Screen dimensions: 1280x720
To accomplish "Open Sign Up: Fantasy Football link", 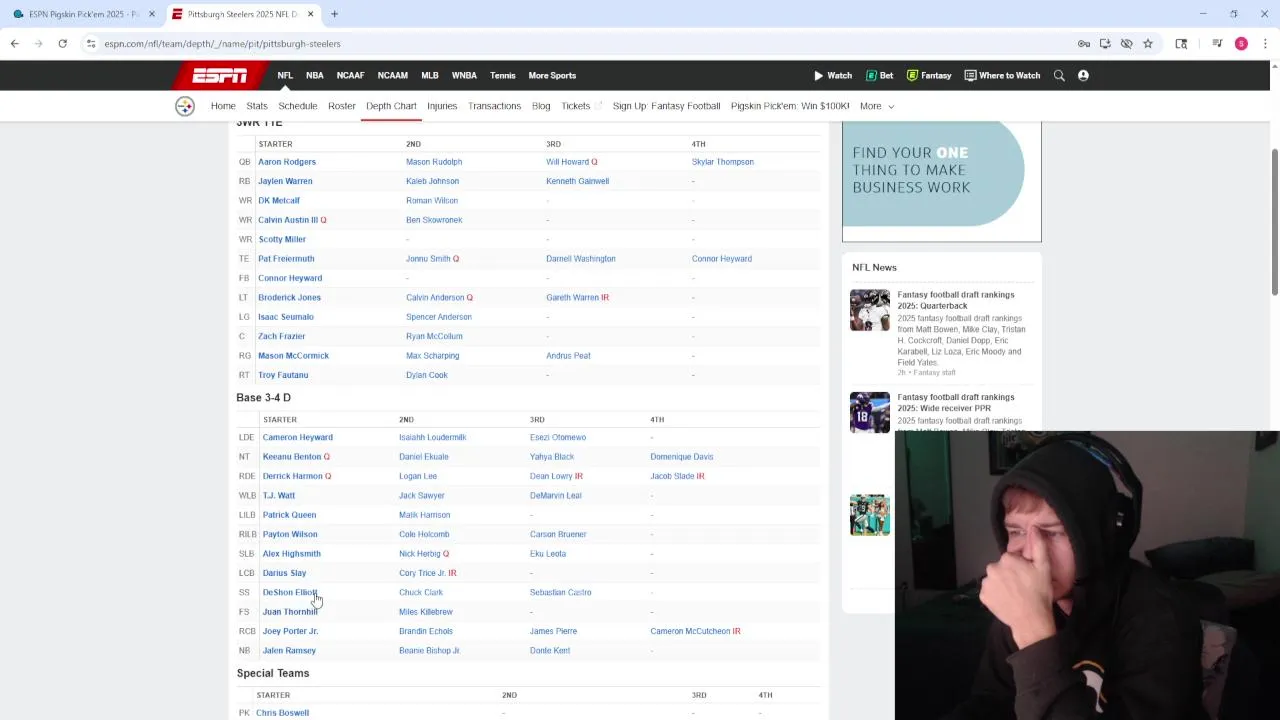I will [666, 106].
